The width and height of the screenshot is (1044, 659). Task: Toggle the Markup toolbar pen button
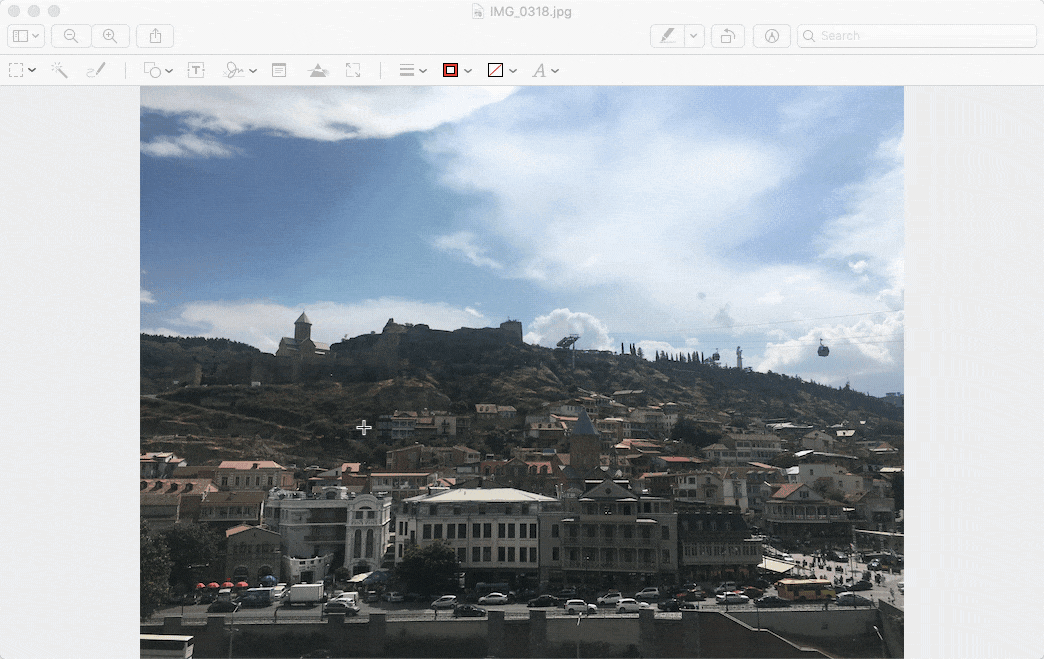(x=667, y=36)
